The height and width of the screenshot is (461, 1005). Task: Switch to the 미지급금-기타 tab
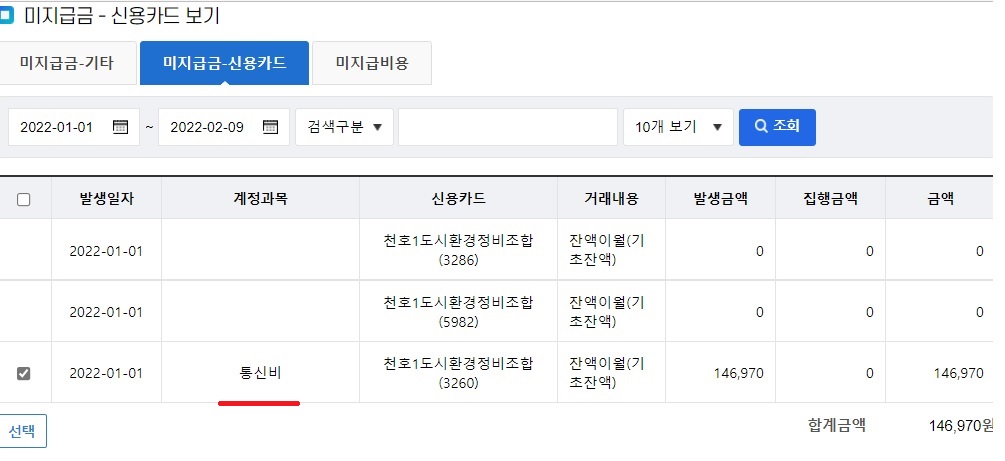[x=67, y=63]
